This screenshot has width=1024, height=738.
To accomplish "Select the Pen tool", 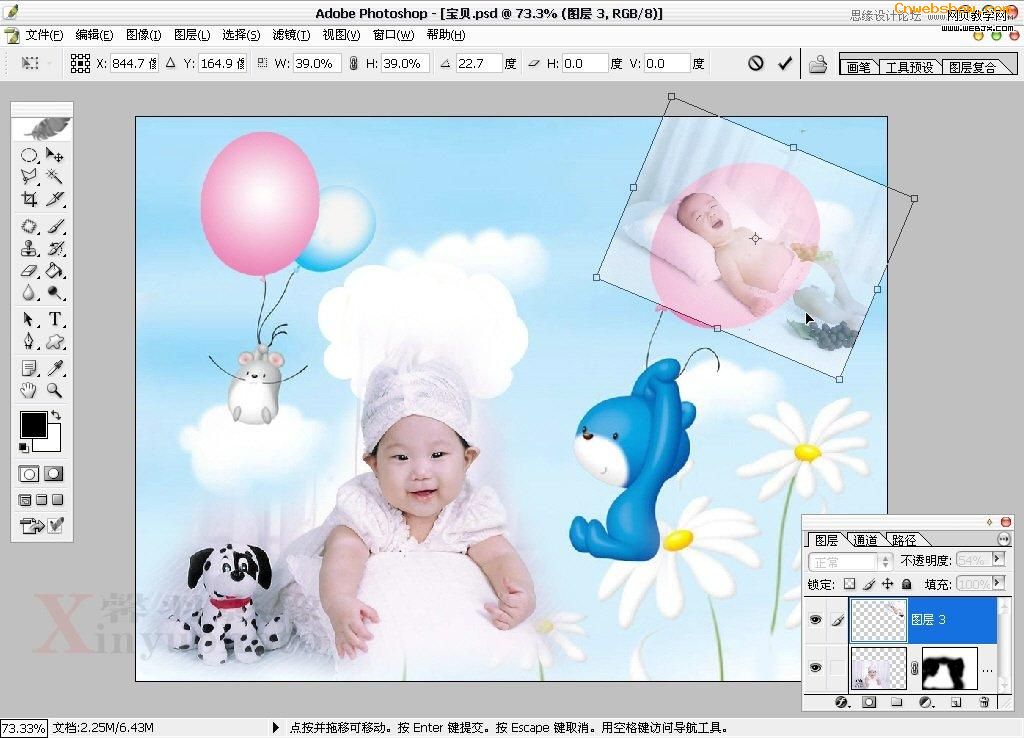I will point(29,341).
